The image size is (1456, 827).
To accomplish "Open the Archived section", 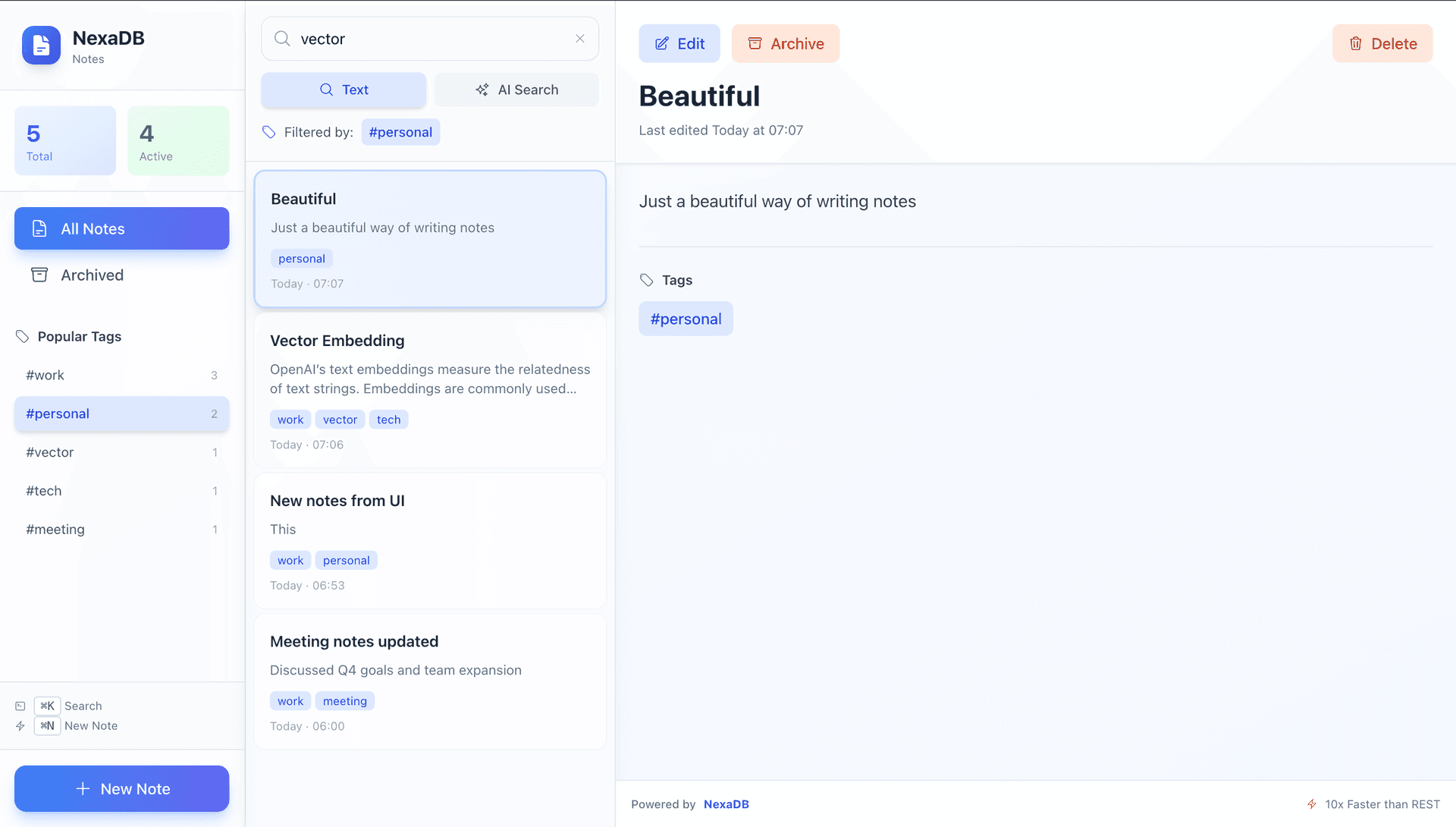I will click(92, 275).
